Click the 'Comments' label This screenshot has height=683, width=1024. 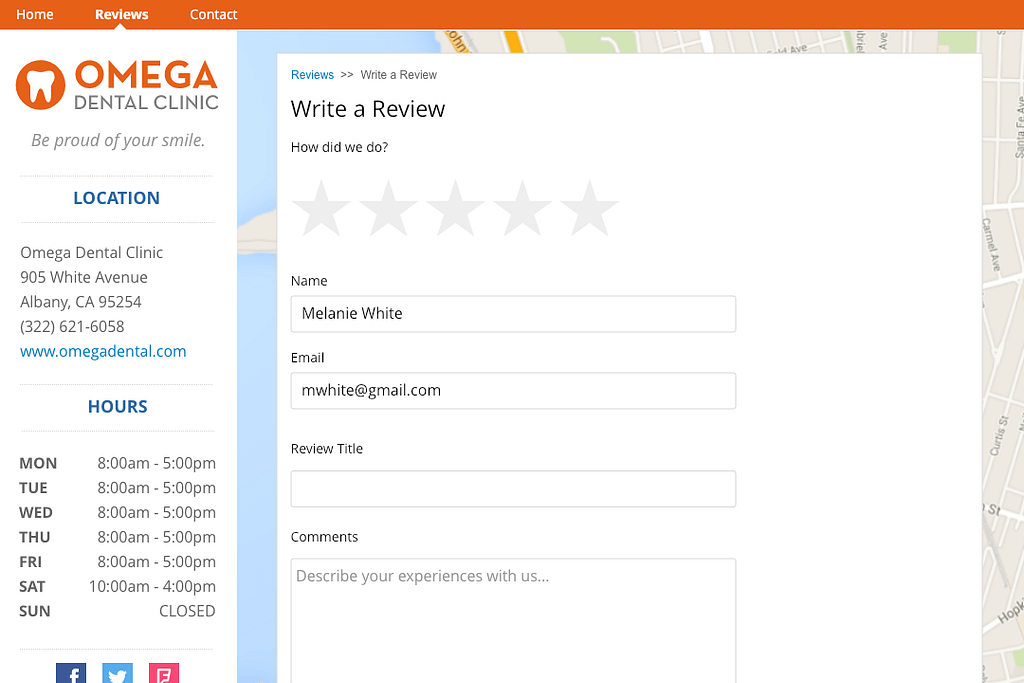pos(325,537)
